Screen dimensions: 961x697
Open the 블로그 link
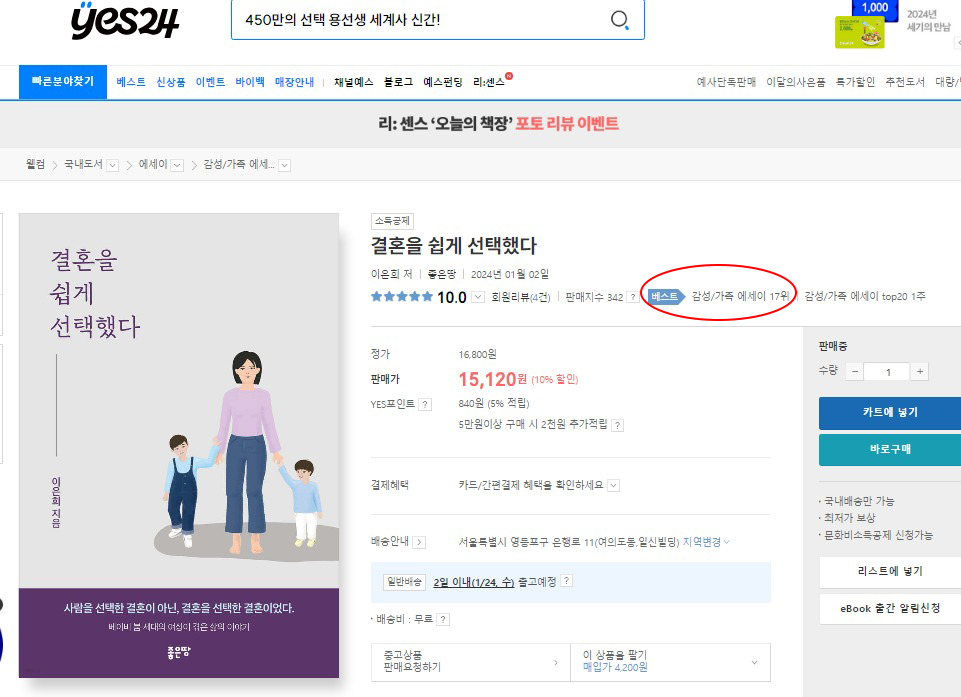(x=398, y=82)
